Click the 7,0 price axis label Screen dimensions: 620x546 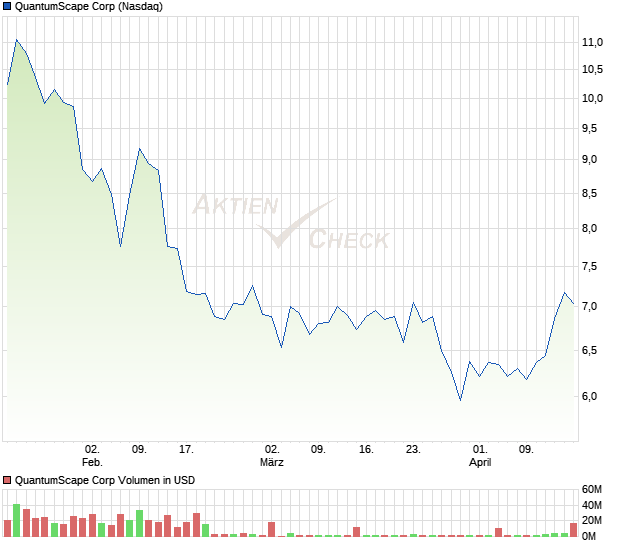point(589,306)
